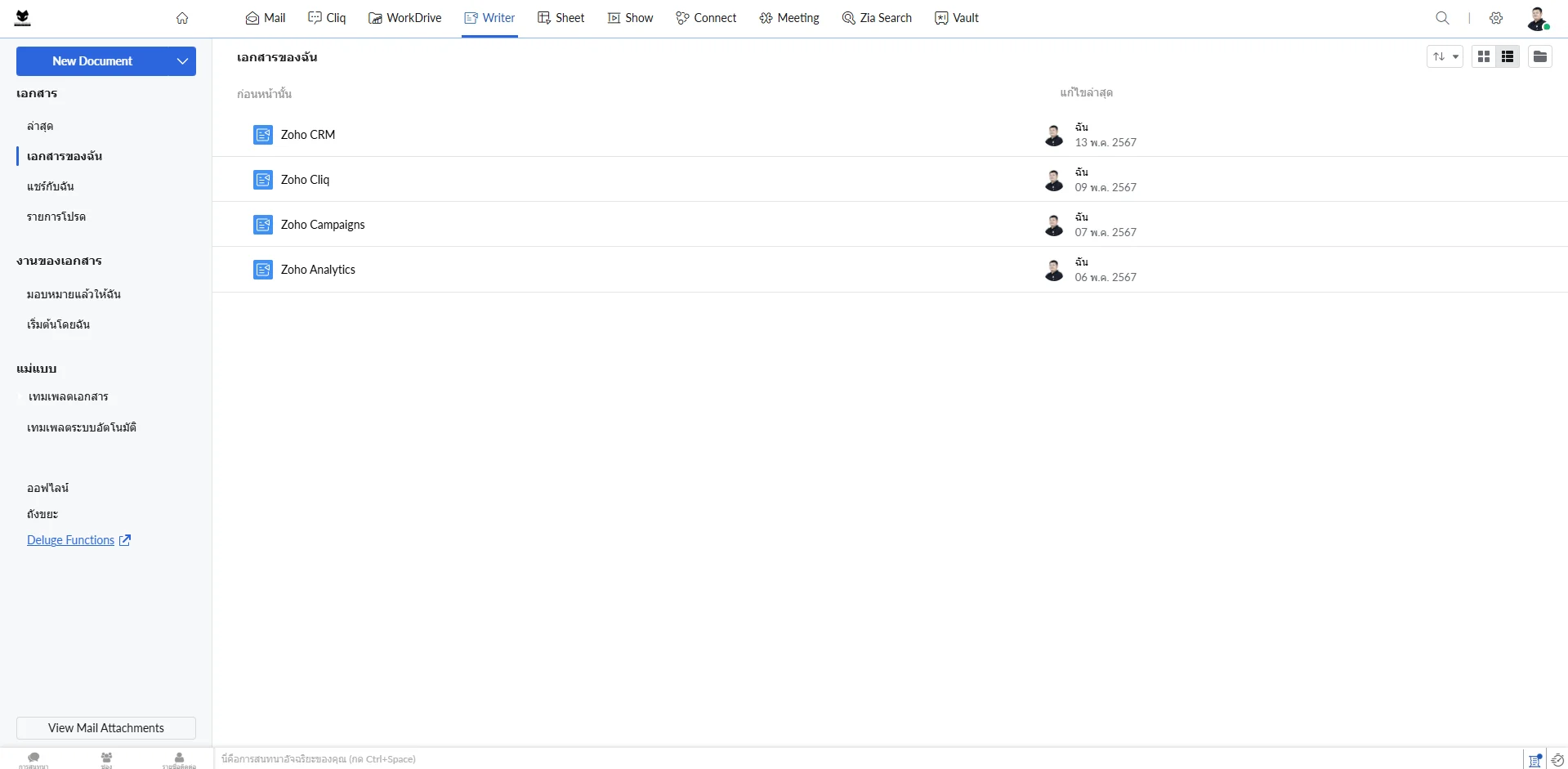1568x769 pixels.
Task: Open the contacts person icon in bottom bar
Action: tap(179, 758)
